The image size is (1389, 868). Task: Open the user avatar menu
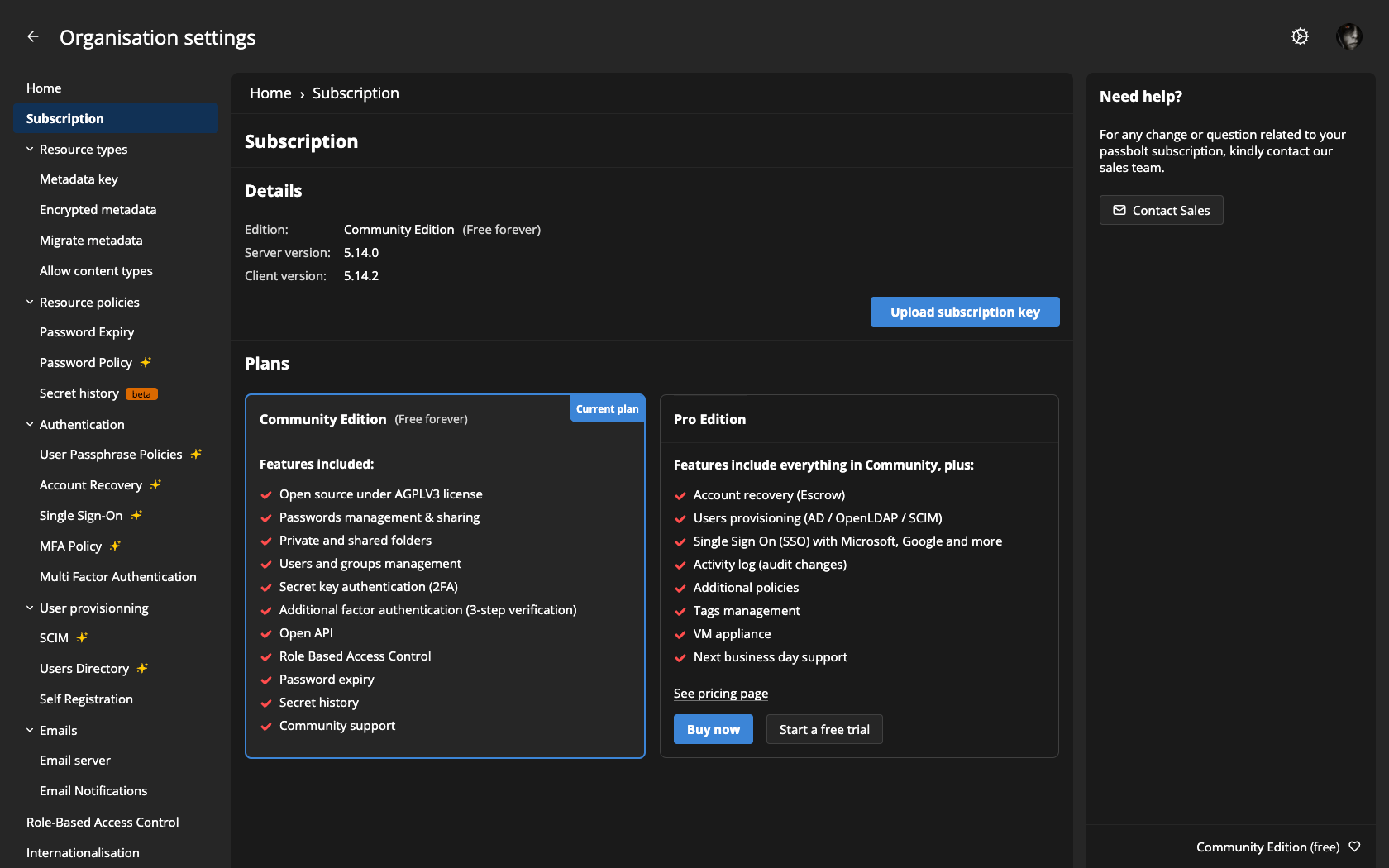point(1349,36)
